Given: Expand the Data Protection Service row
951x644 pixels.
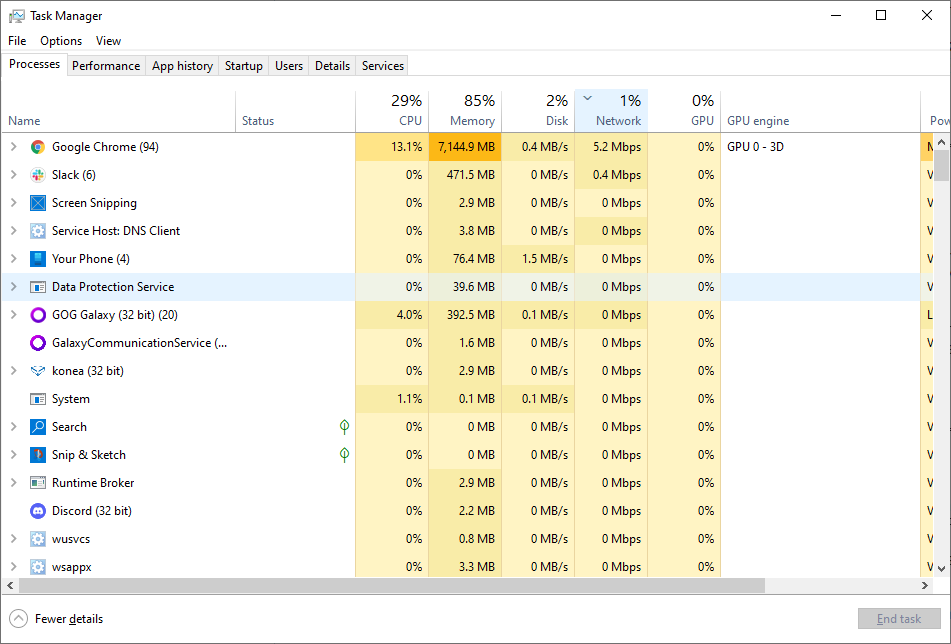Looking at the screenshot, I should (x=13, y=287).
